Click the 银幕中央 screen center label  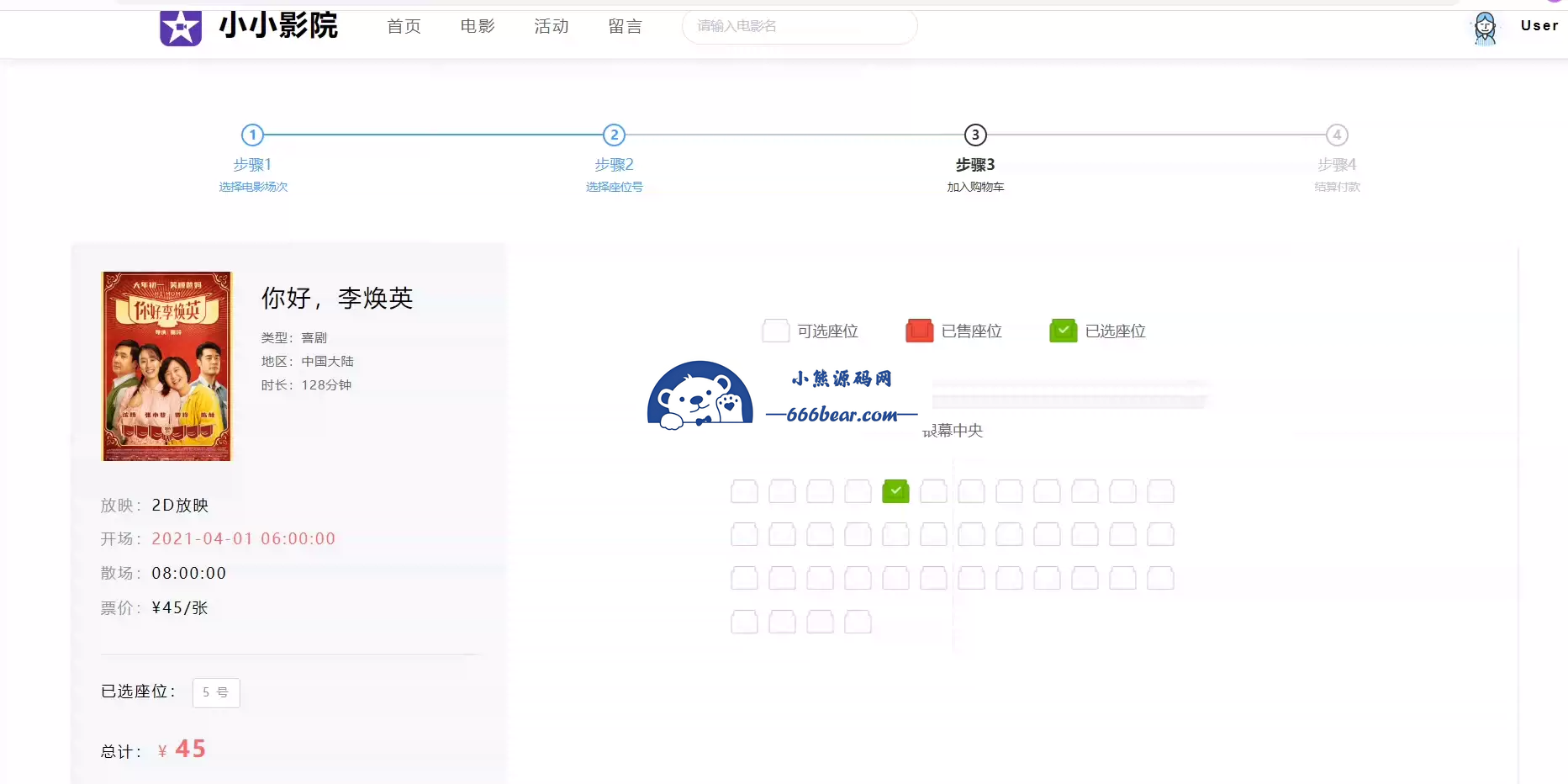pyautogui.click(x=953, y=430)
